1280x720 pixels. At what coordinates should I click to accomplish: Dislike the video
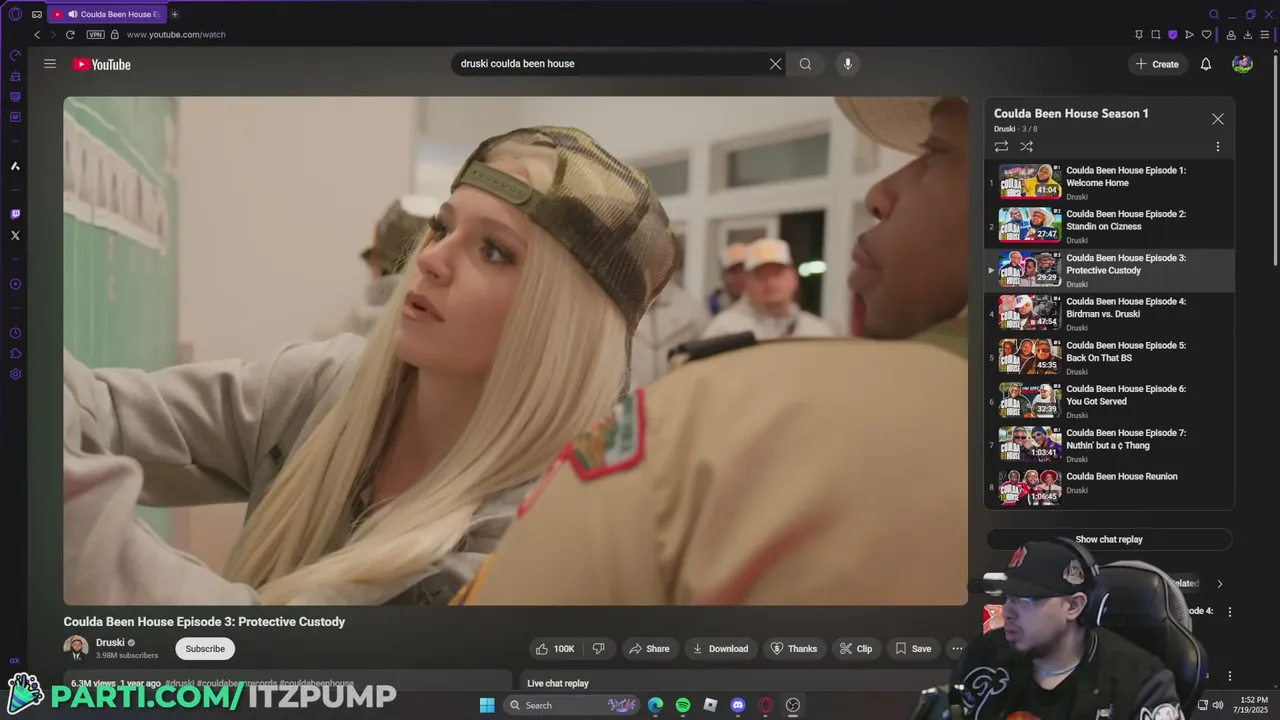[598, 649]
